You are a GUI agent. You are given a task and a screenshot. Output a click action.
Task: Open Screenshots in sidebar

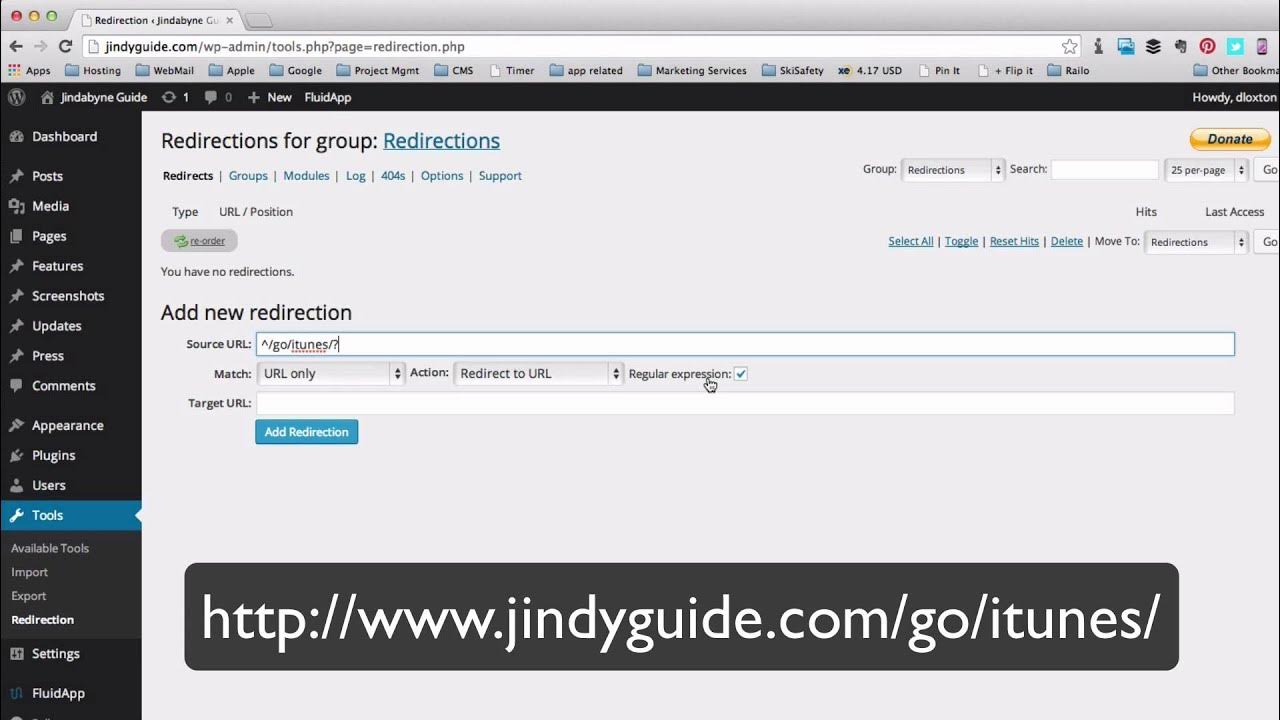click(70, 296)
